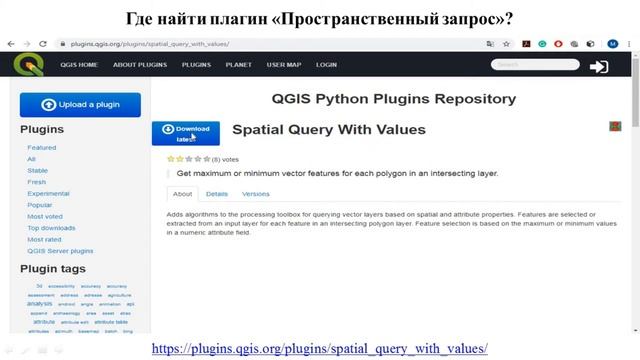Open the browser three-dot menu

coord(629,44)
